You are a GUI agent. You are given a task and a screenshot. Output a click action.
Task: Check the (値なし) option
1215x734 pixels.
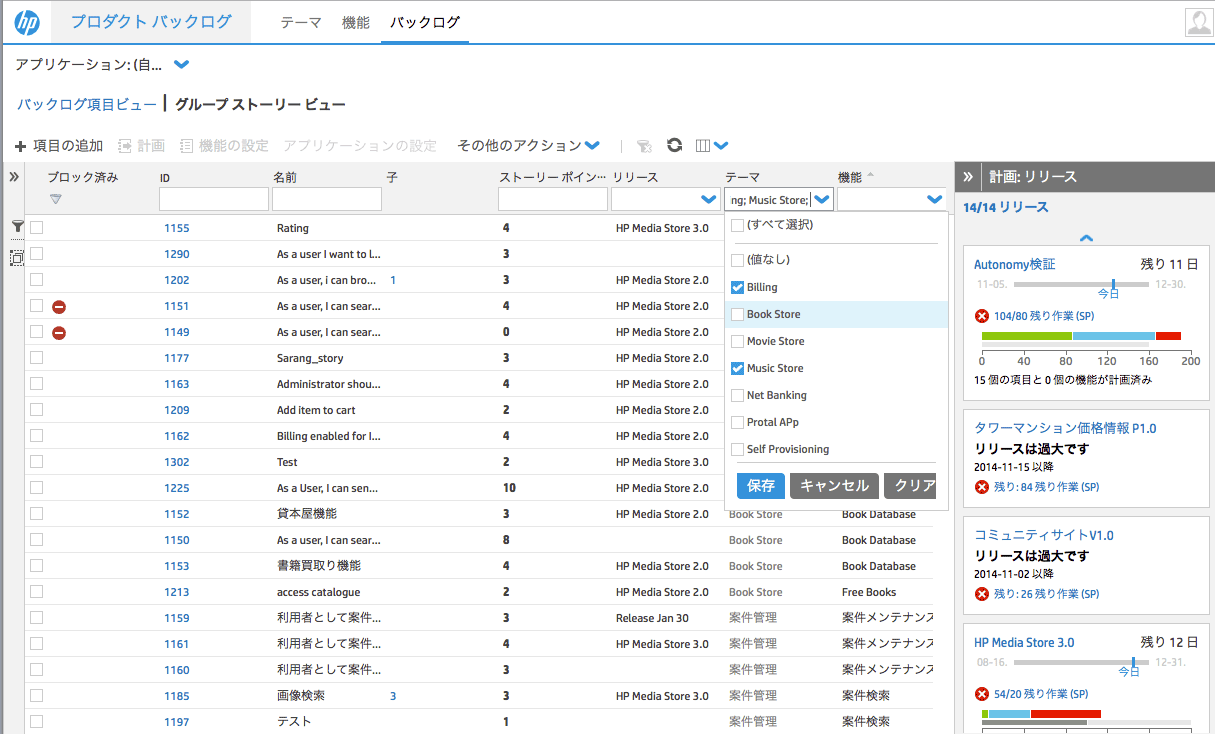[738, 260]
